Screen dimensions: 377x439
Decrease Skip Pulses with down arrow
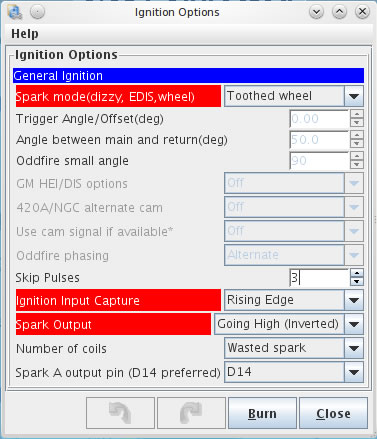coord(357,282)
